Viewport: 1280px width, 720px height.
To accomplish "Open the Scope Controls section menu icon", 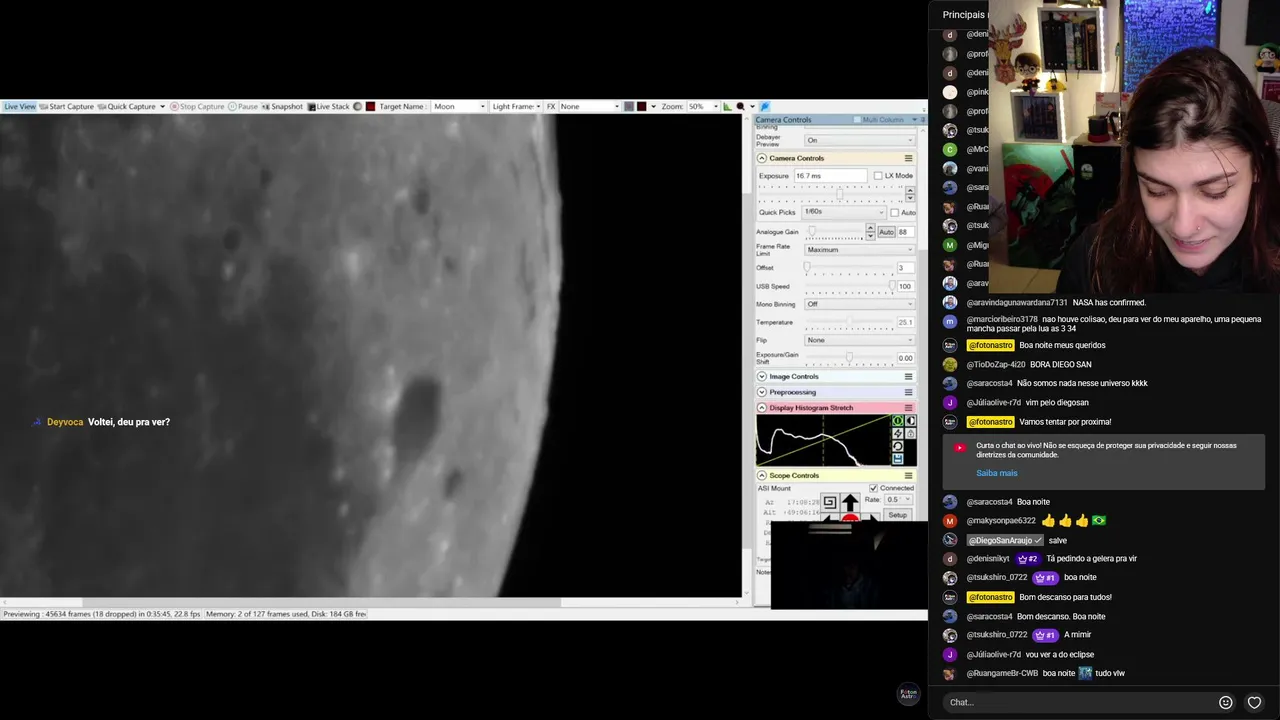I will (x=908, y=475).
